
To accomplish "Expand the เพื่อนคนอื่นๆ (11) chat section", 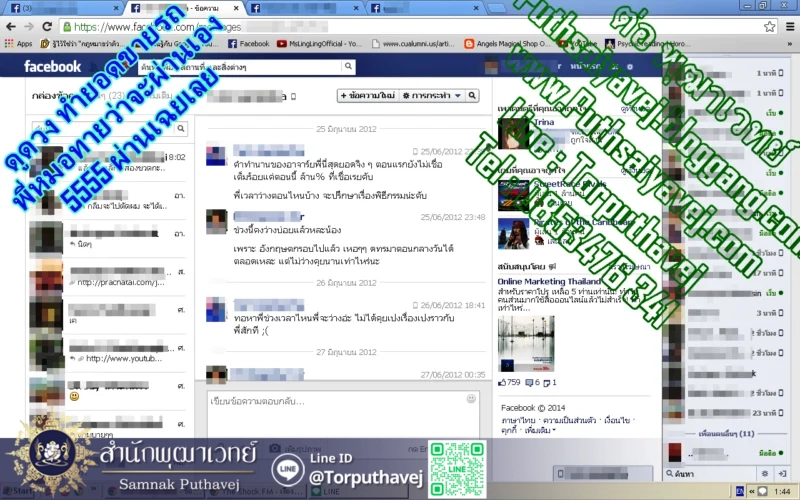I will click(726, 434).
